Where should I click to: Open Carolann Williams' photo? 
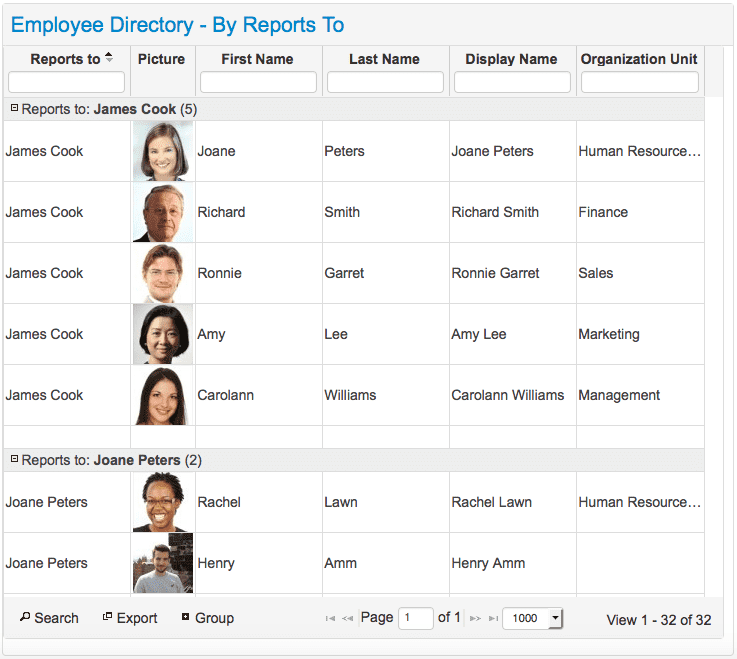(x=163, y=395)
